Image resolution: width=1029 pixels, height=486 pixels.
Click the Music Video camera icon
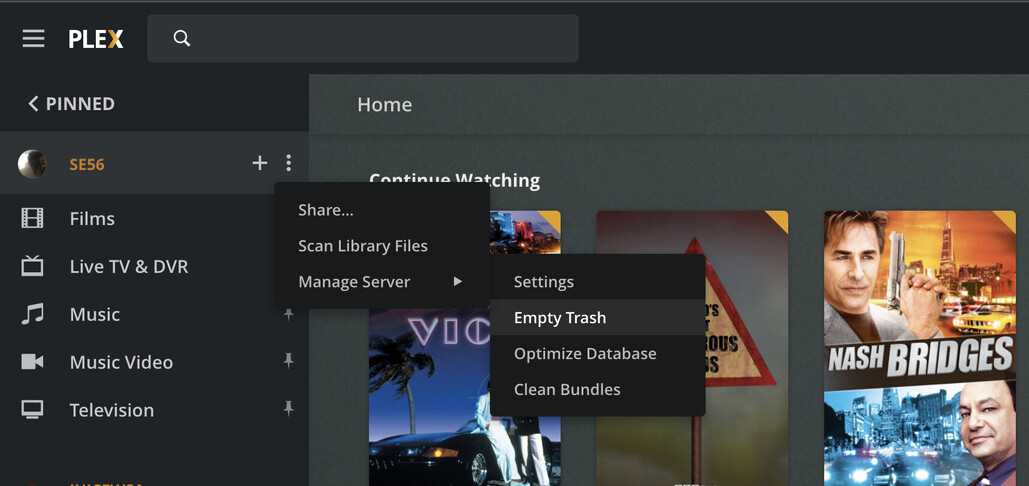(32, 361)
